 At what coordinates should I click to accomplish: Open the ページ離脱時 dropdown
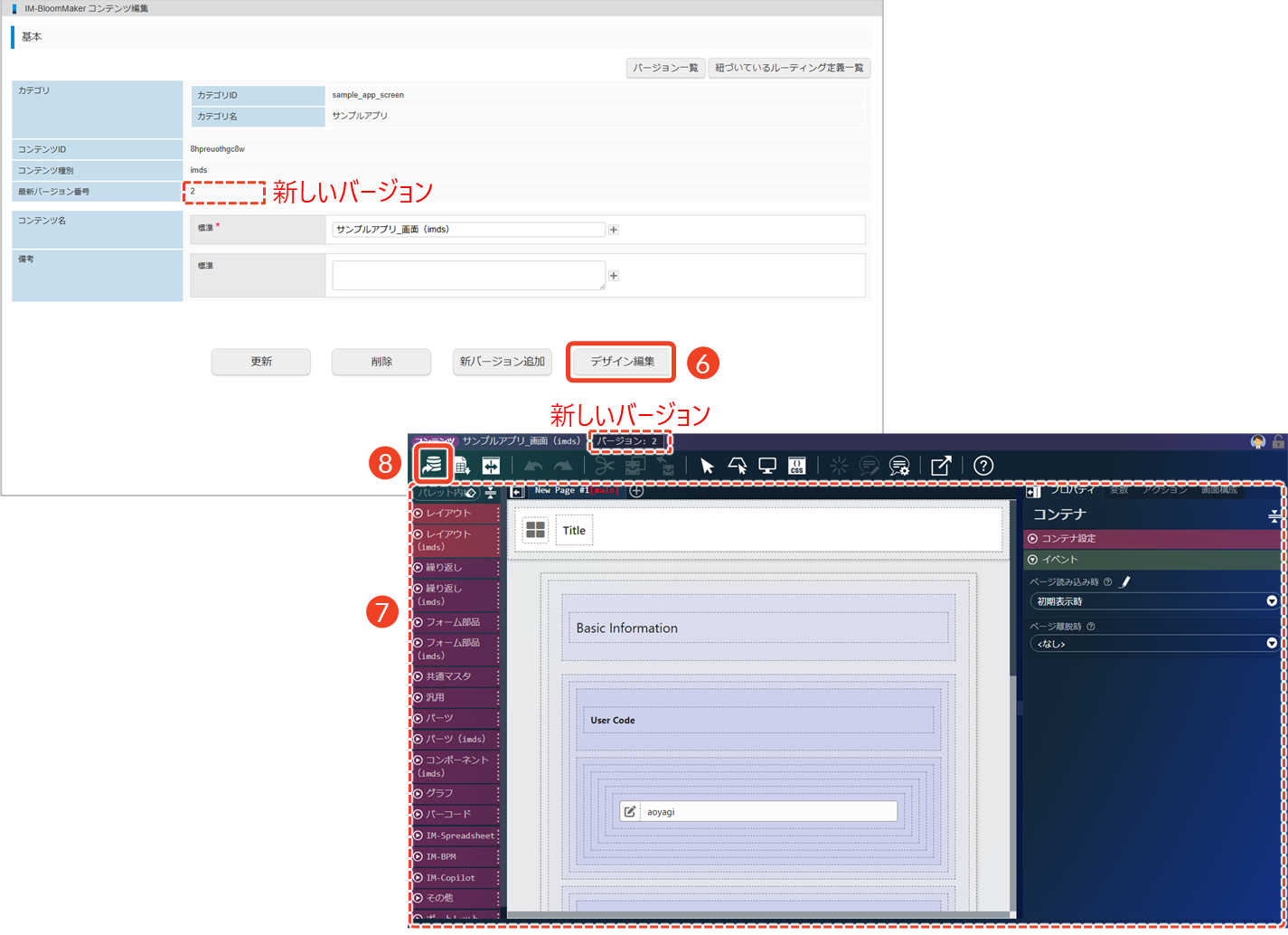point(1154,644)
